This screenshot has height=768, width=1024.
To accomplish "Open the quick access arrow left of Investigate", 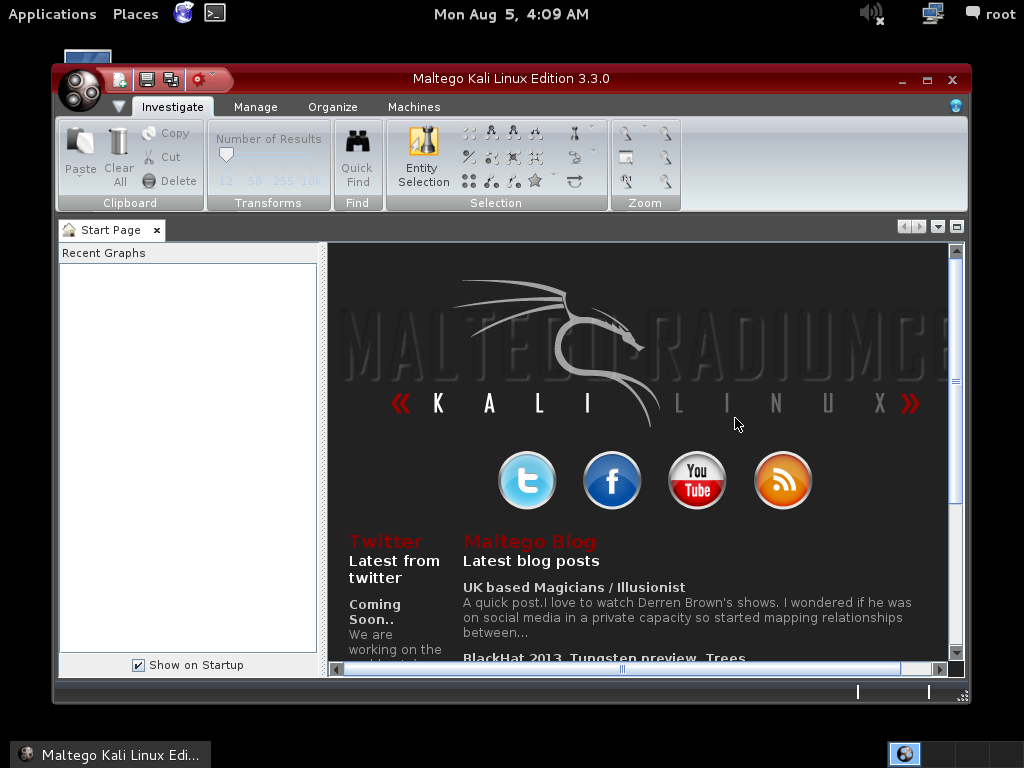I will tap(118, 106).
